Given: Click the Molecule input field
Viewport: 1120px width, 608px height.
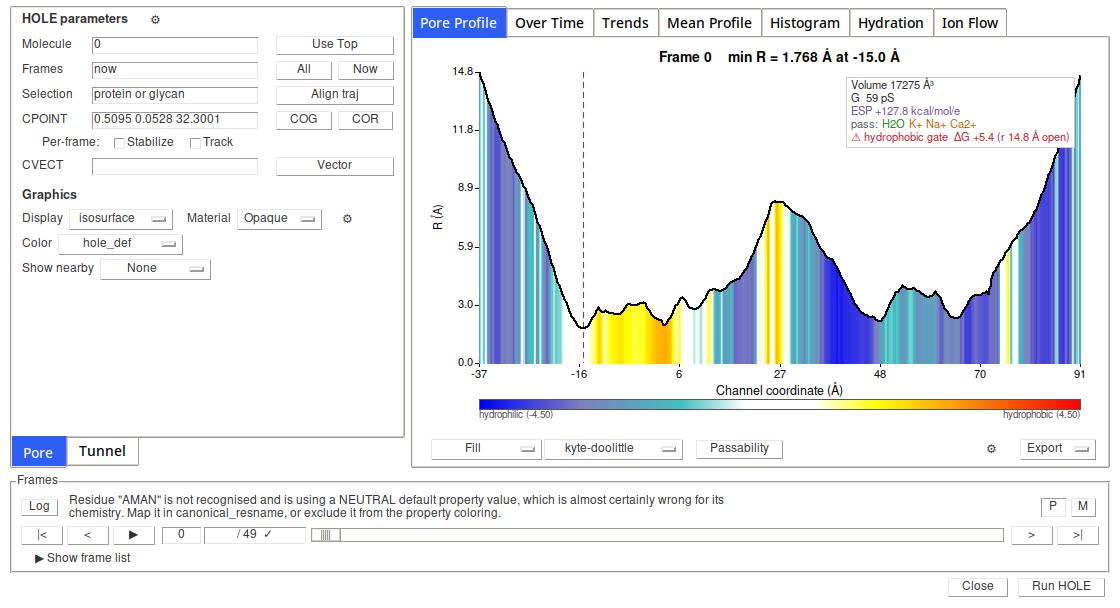Looking at the screenshot, I should [x=175, y=44].
